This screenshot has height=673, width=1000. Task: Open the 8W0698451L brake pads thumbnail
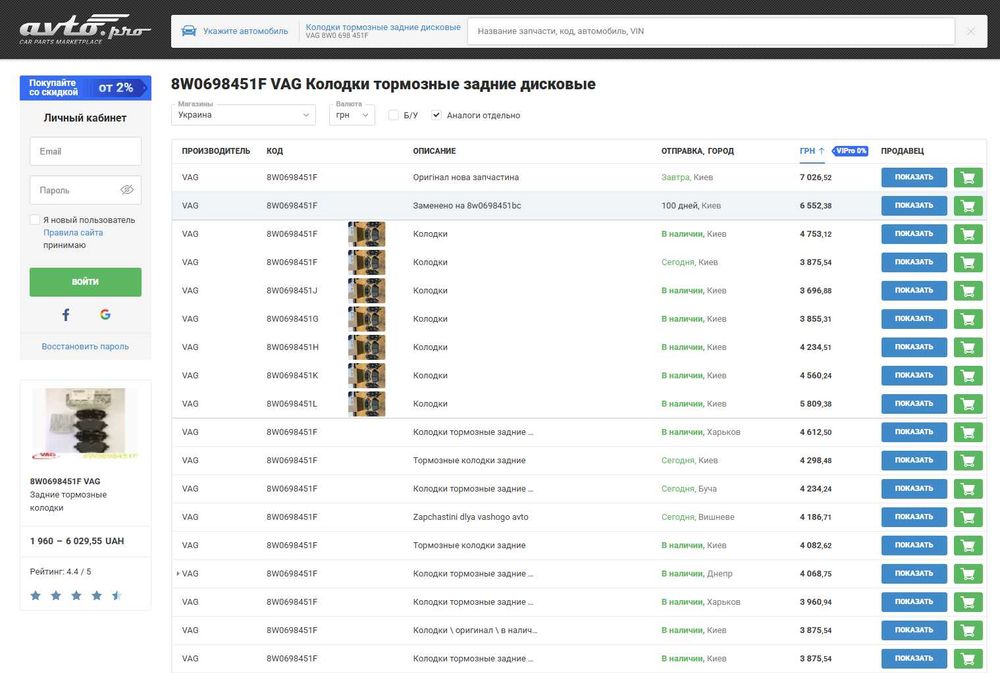pos(367,404)
